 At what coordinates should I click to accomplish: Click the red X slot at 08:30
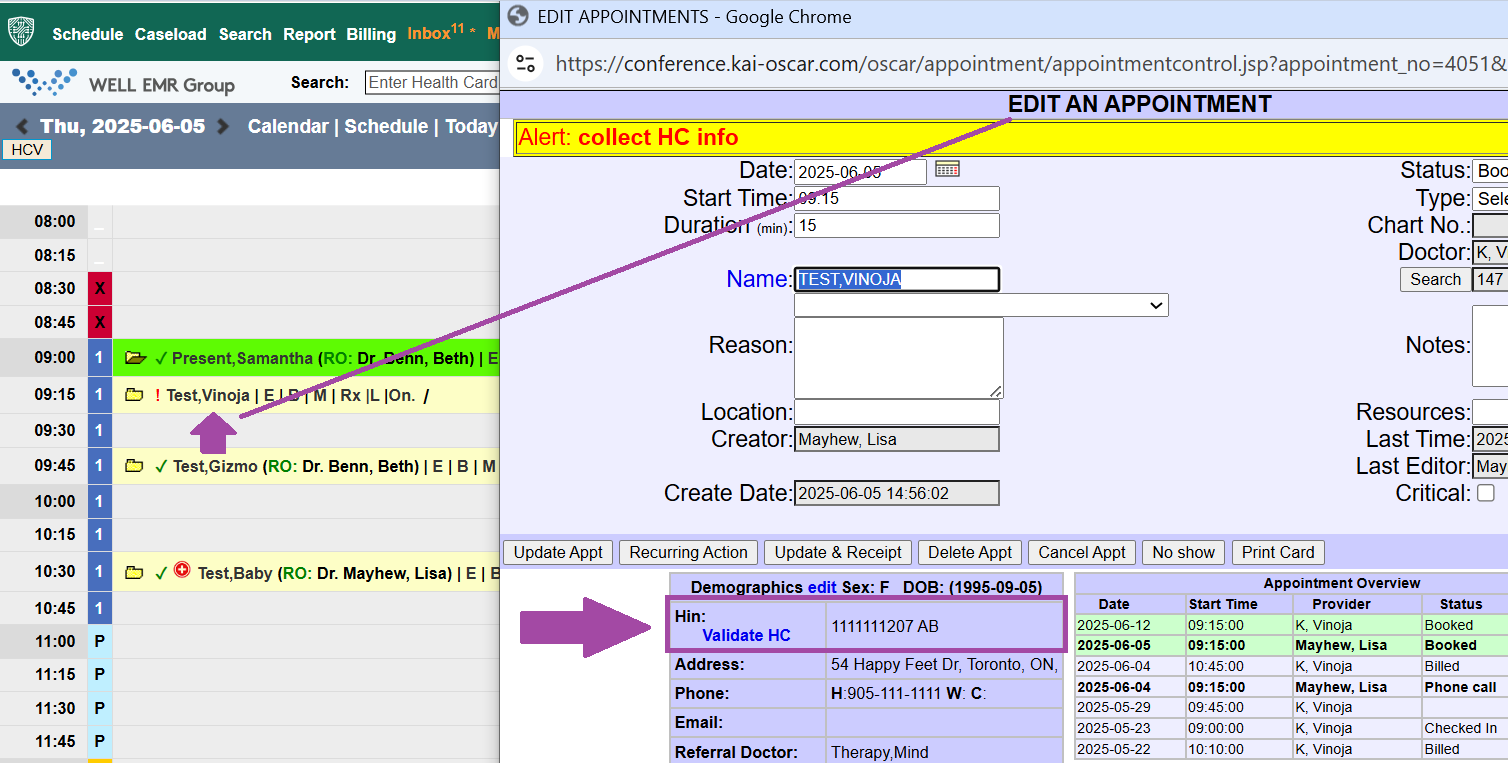click(x=100, y=288)
